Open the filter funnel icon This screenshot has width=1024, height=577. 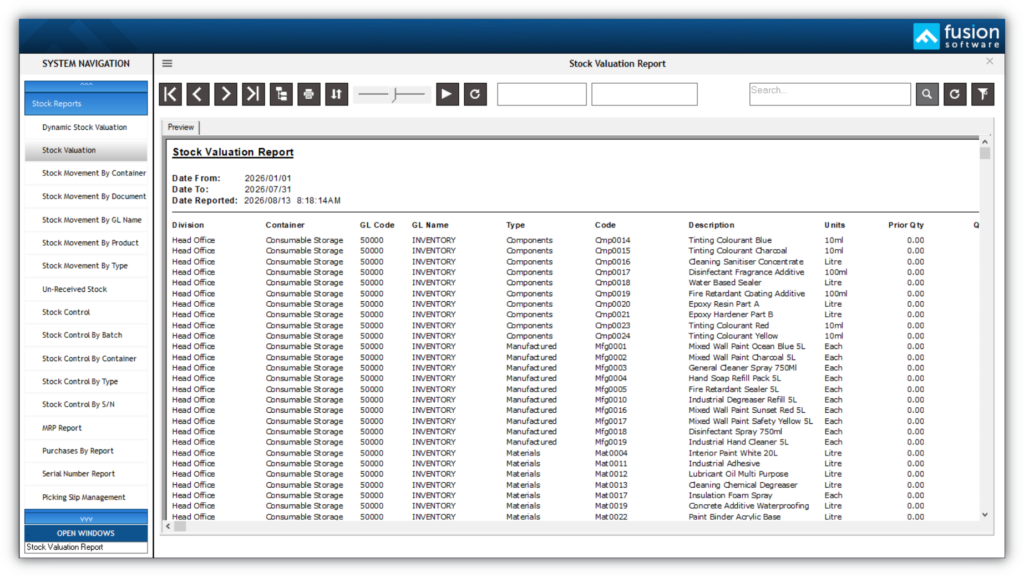point(983,94)
